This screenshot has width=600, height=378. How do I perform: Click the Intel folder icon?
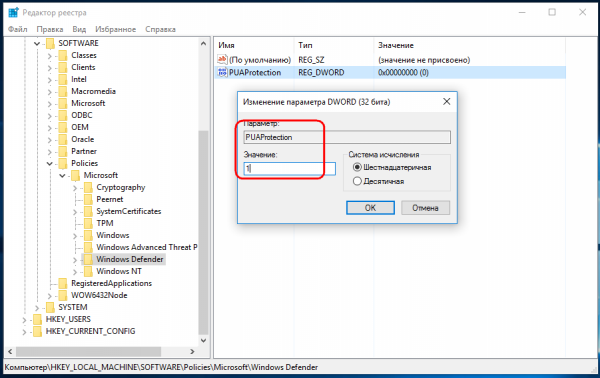click(x=63, y=80)
